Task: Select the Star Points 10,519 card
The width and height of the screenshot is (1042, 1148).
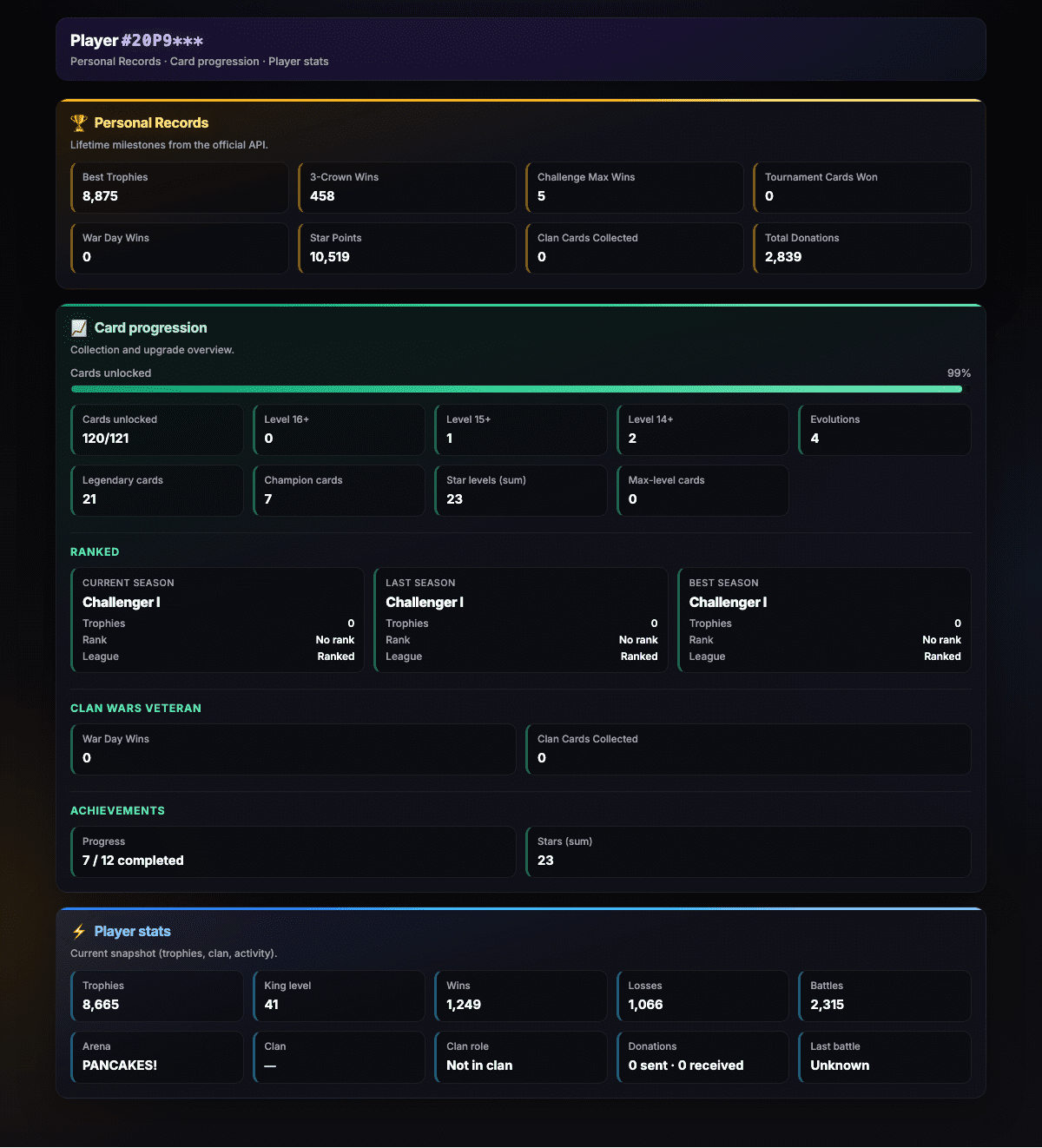Action: (x=407, y=248)
